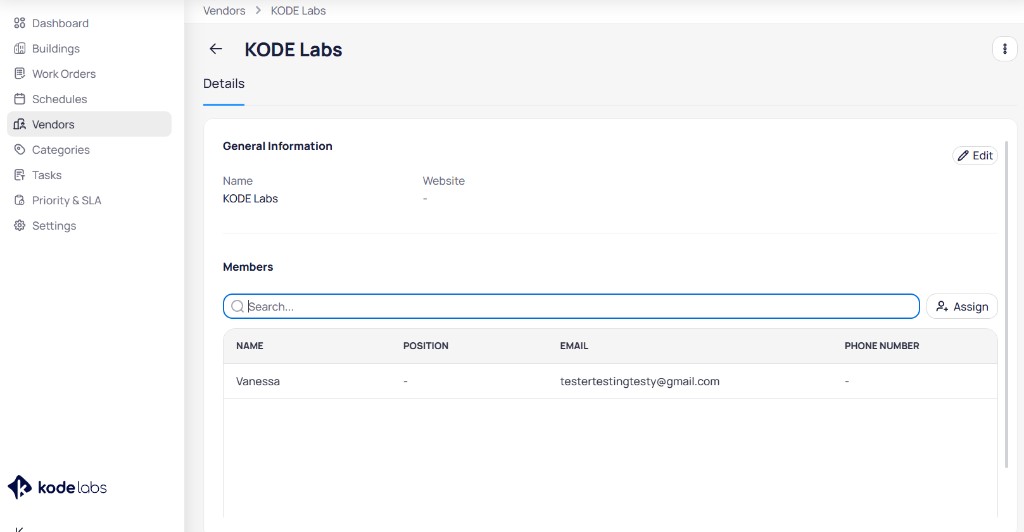This screenshot has height=532, width=1024.
Task: Click the Categories tag icon
Action: coord(20,149)
